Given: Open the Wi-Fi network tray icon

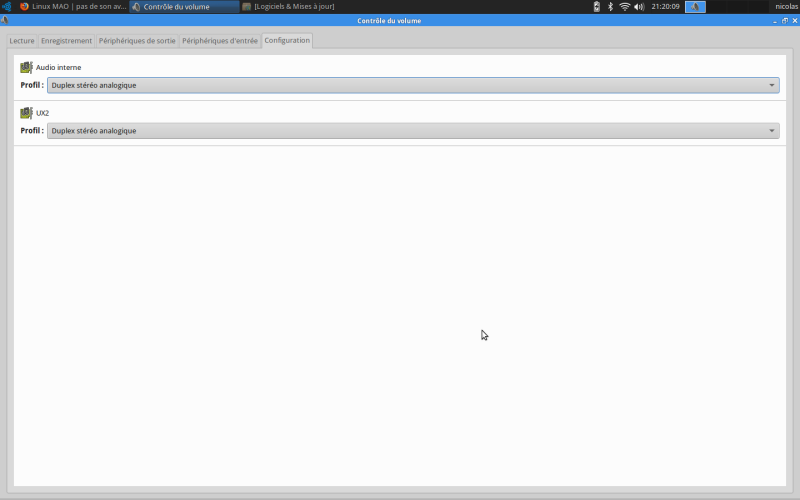Looking at the screenshot, I should 624,7.
